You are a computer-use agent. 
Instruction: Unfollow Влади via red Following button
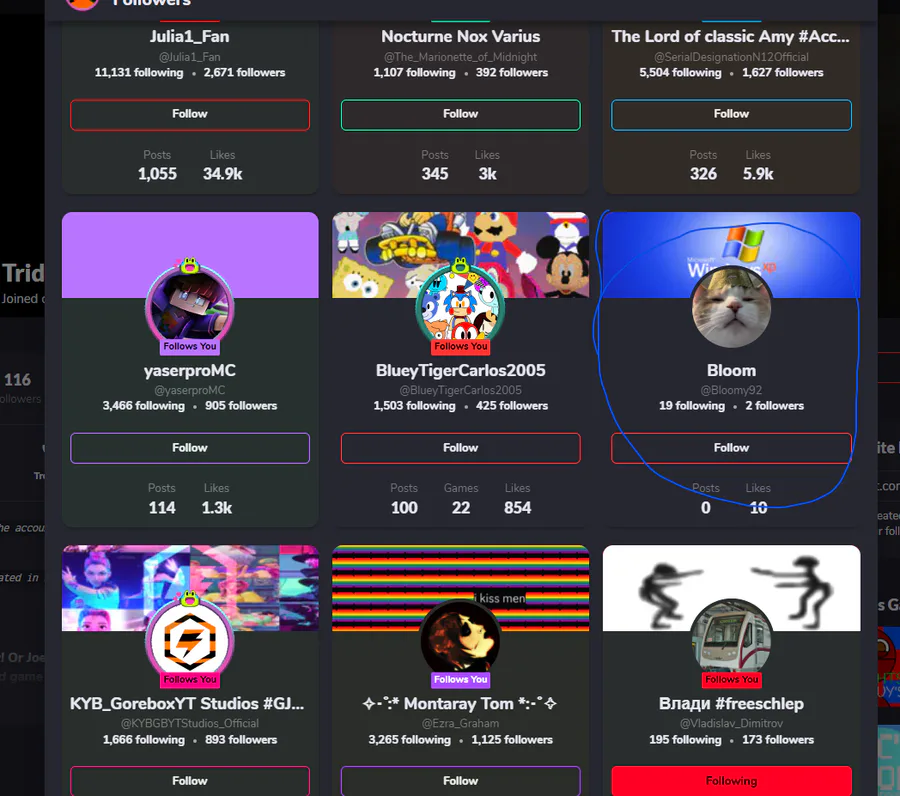click(x=731, y=781)
